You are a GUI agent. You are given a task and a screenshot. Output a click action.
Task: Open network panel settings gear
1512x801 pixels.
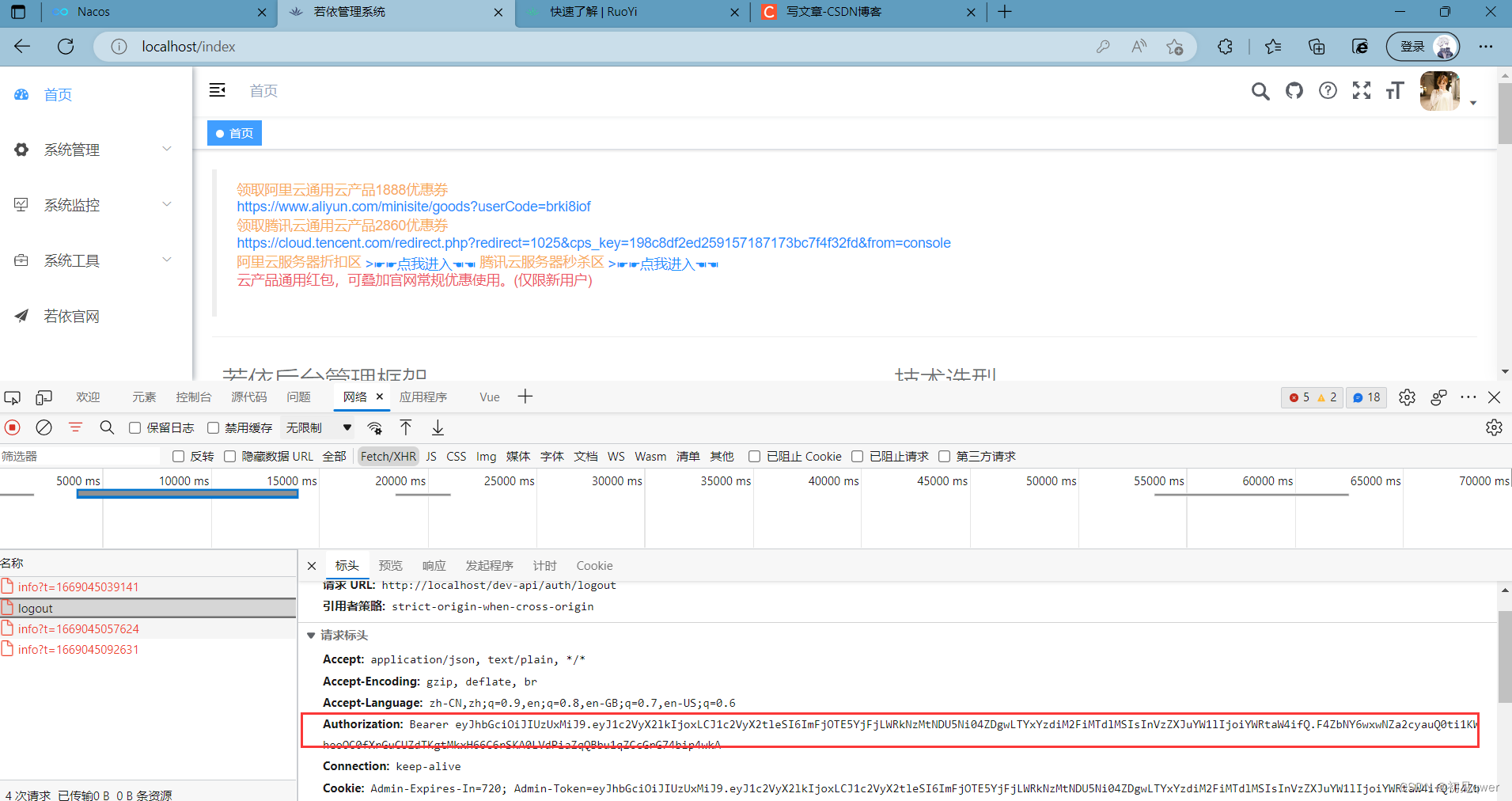[1494, 427]
